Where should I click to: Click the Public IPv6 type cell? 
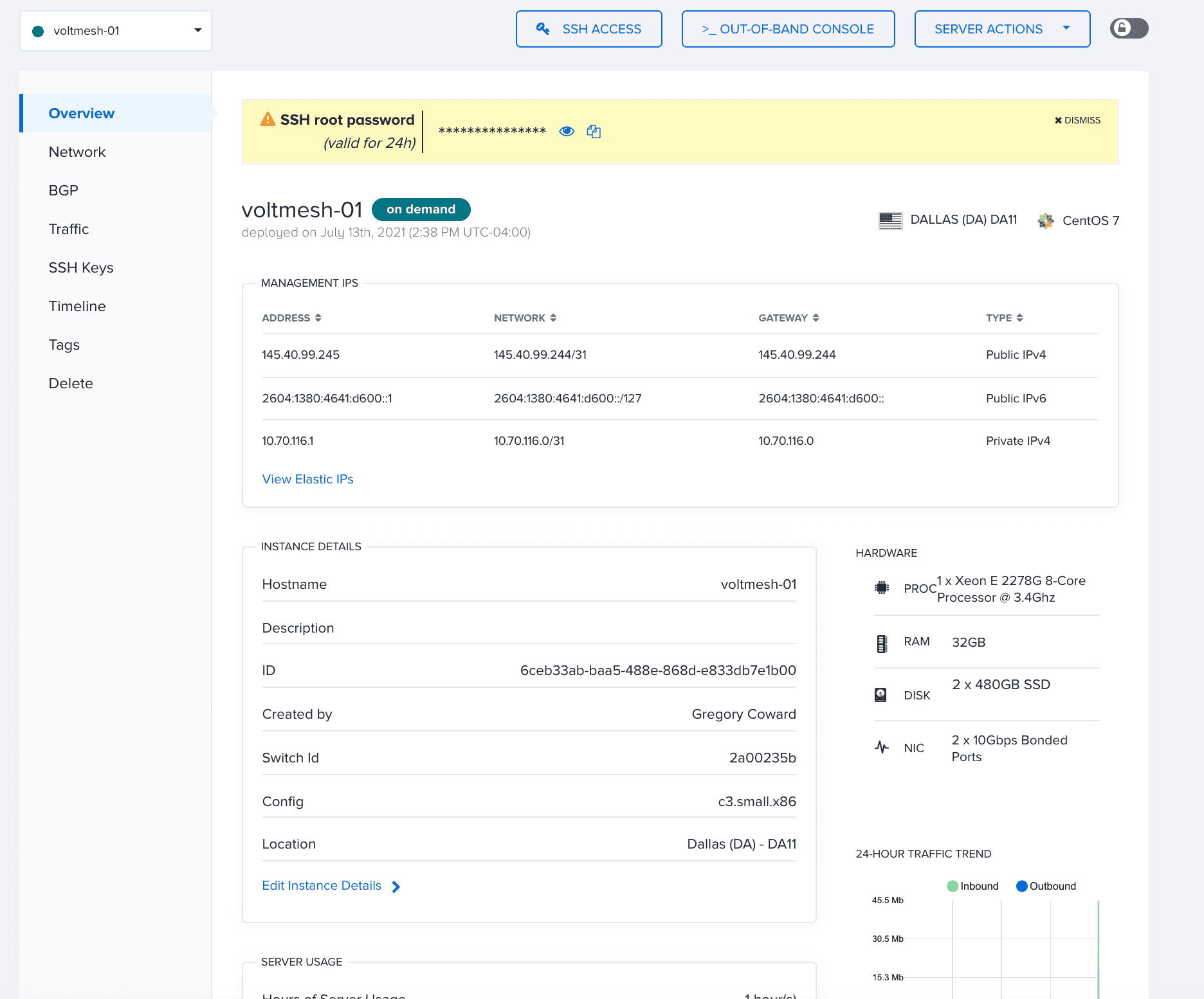point(1016,399)
